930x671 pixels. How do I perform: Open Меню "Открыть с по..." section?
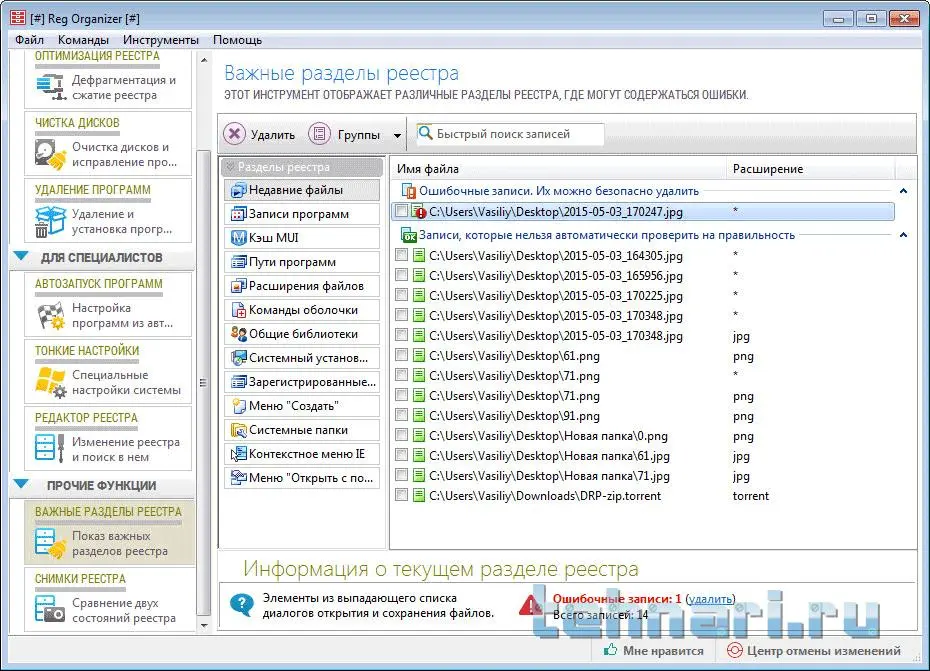click(x=302, y=478)
